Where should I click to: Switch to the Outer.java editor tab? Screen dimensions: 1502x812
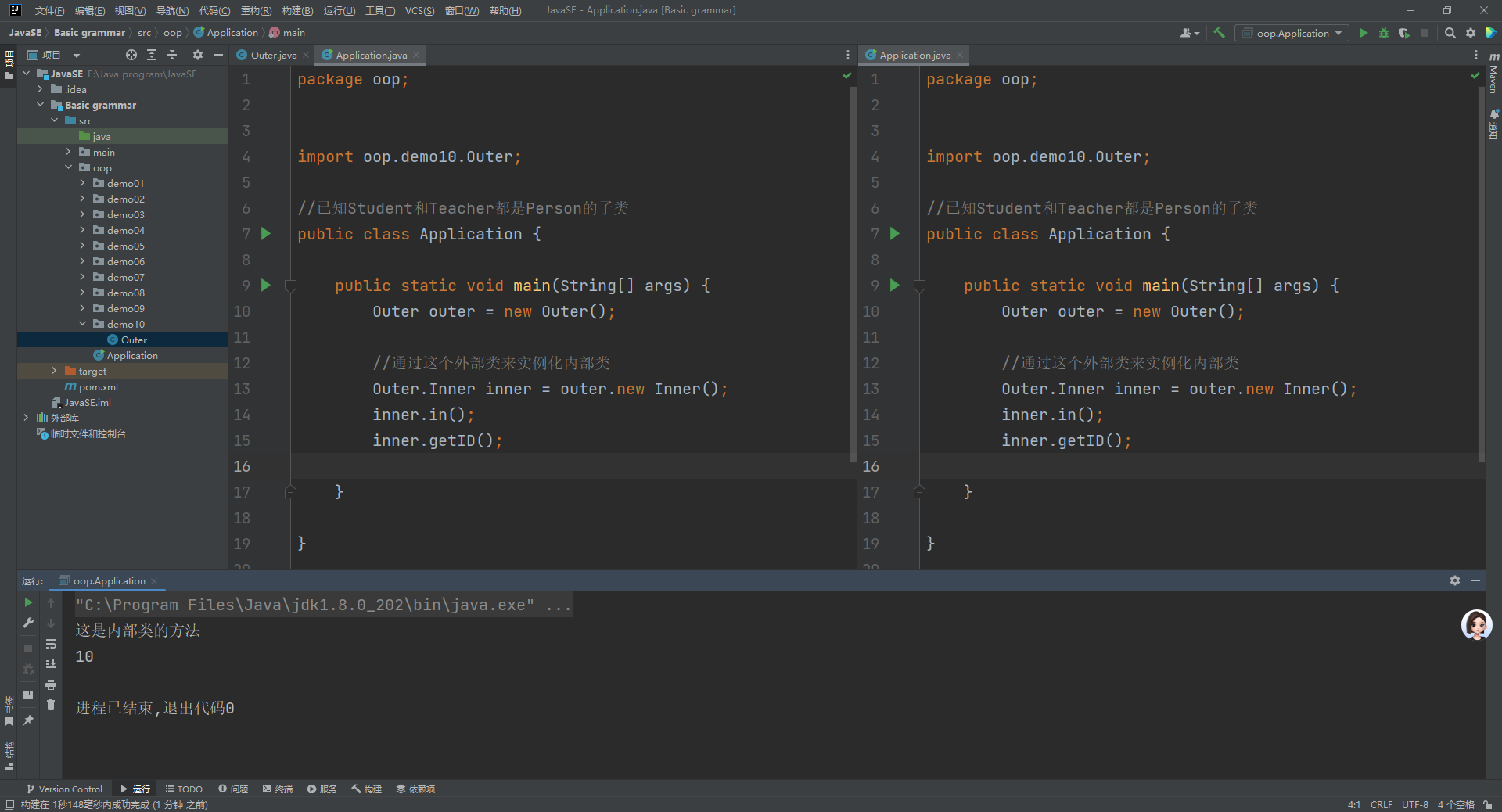[x=273, y=55]
